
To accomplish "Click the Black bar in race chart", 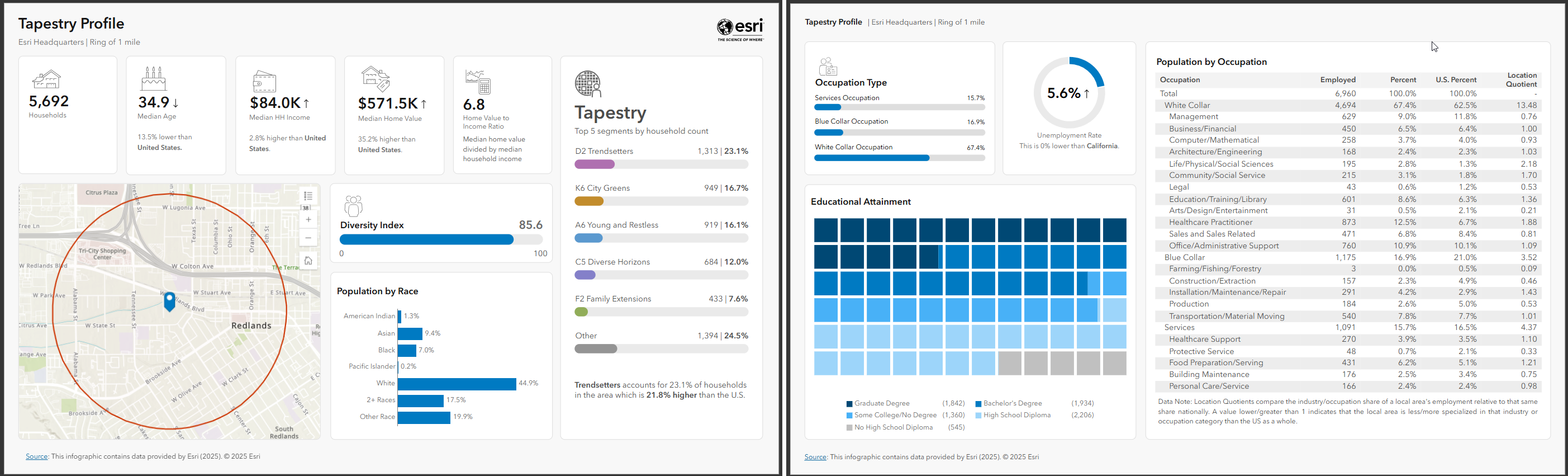I will tap(407, 351).
